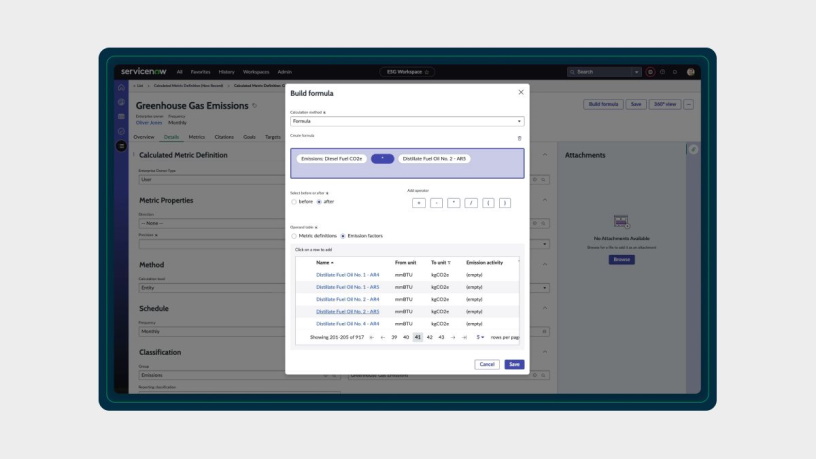Screen dimensions: 816x459
Task: Go to the next page arrow
Action: 453,337
